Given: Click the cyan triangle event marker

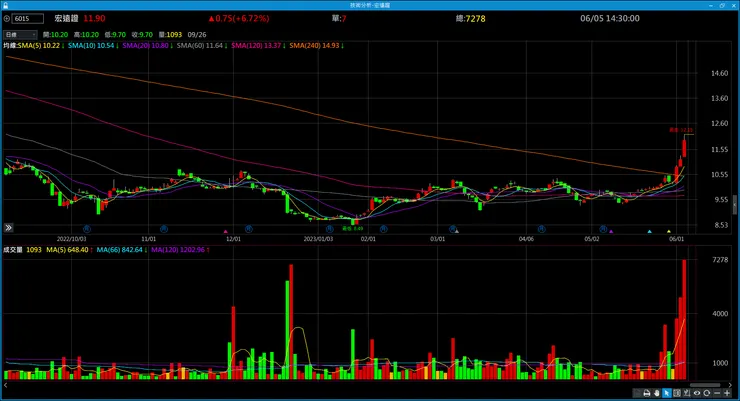Looking at the screenshot, I should point(649,232).
